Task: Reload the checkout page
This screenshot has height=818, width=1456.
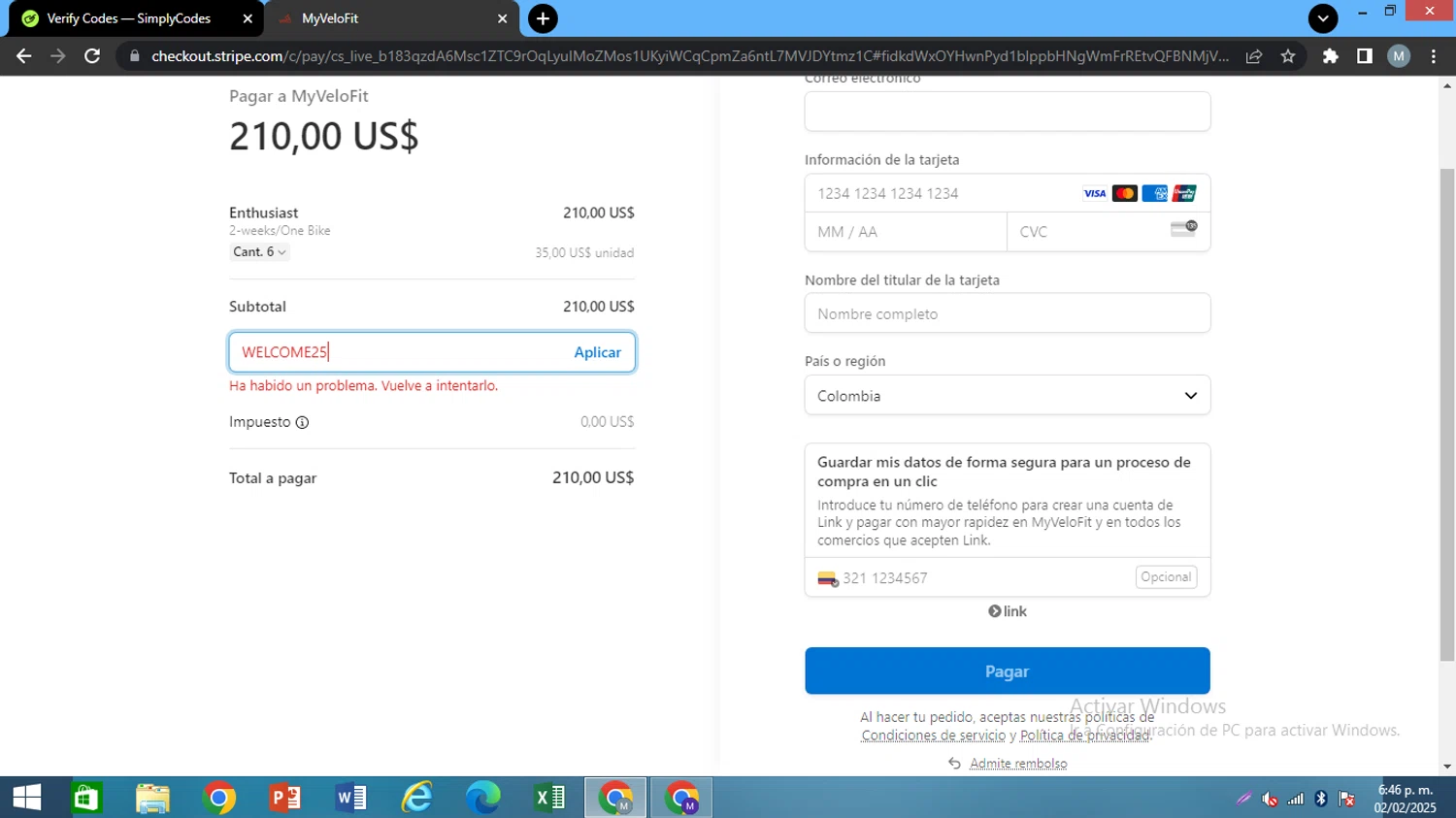Action: click(x=92, y=56)
